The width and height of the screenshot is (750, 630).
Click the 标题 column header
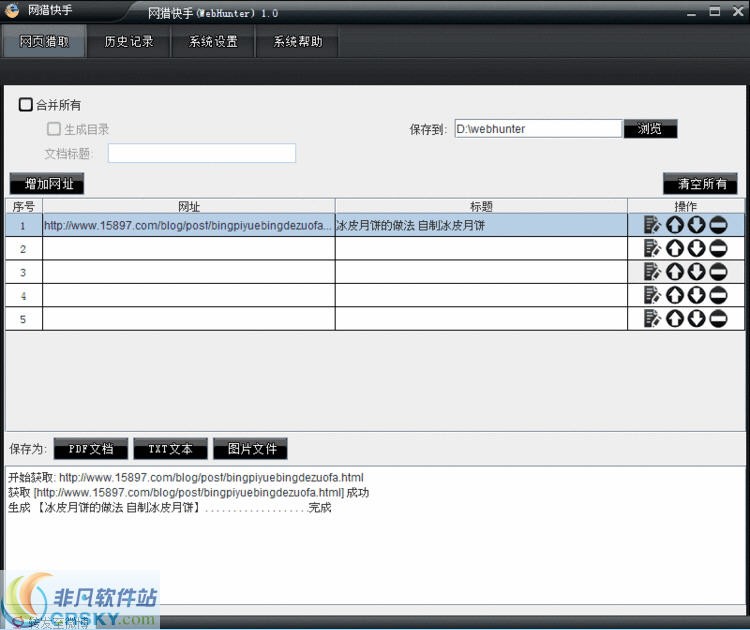pyautogui.click(x=481, y=206)
